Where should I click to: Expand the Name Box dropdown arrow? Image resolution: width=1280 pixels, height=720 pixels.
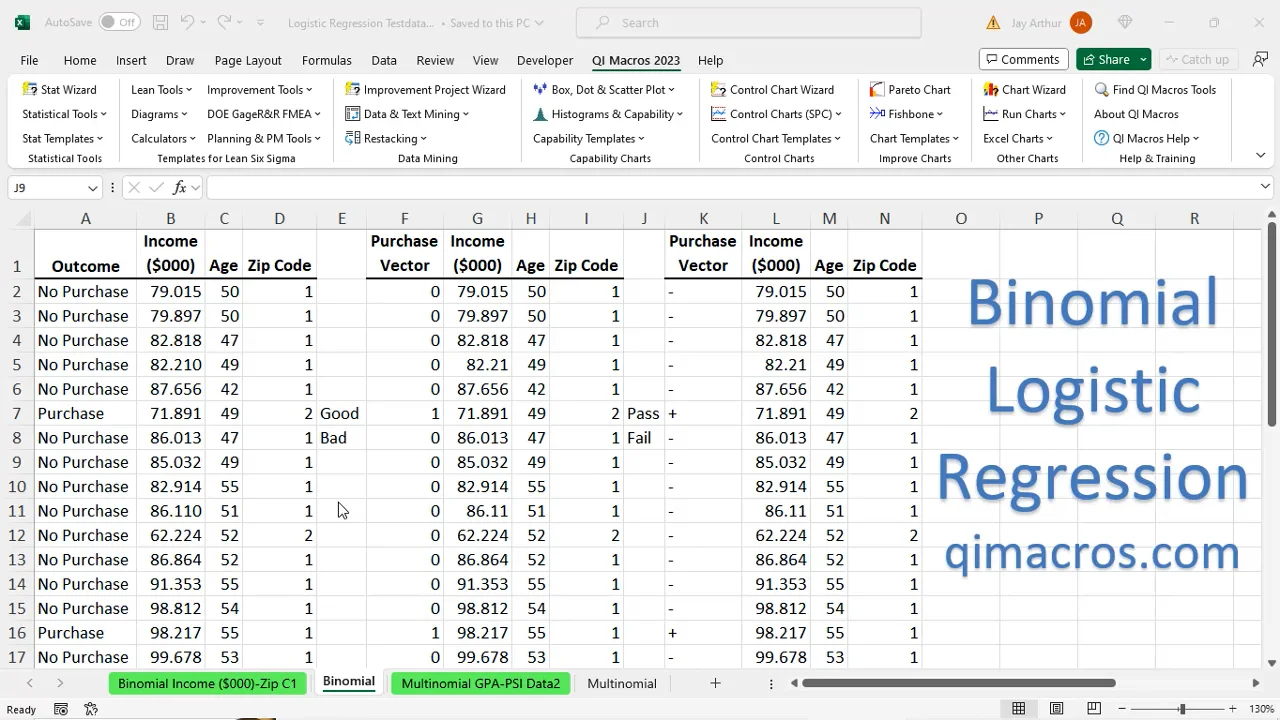point(92,188)
